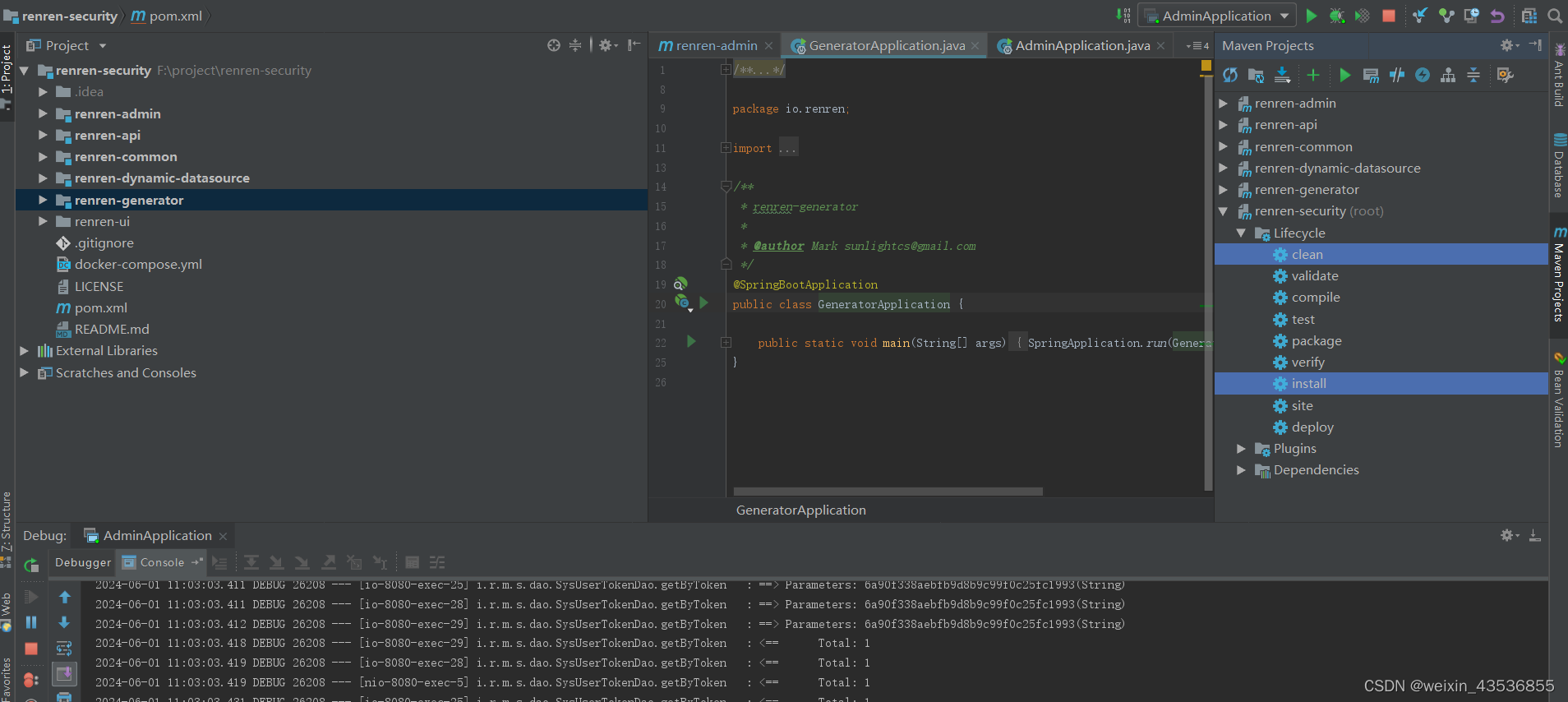1568x702 pixels.
Task: Expand renren-generator folder in Project tree
Action: point(43,200)
